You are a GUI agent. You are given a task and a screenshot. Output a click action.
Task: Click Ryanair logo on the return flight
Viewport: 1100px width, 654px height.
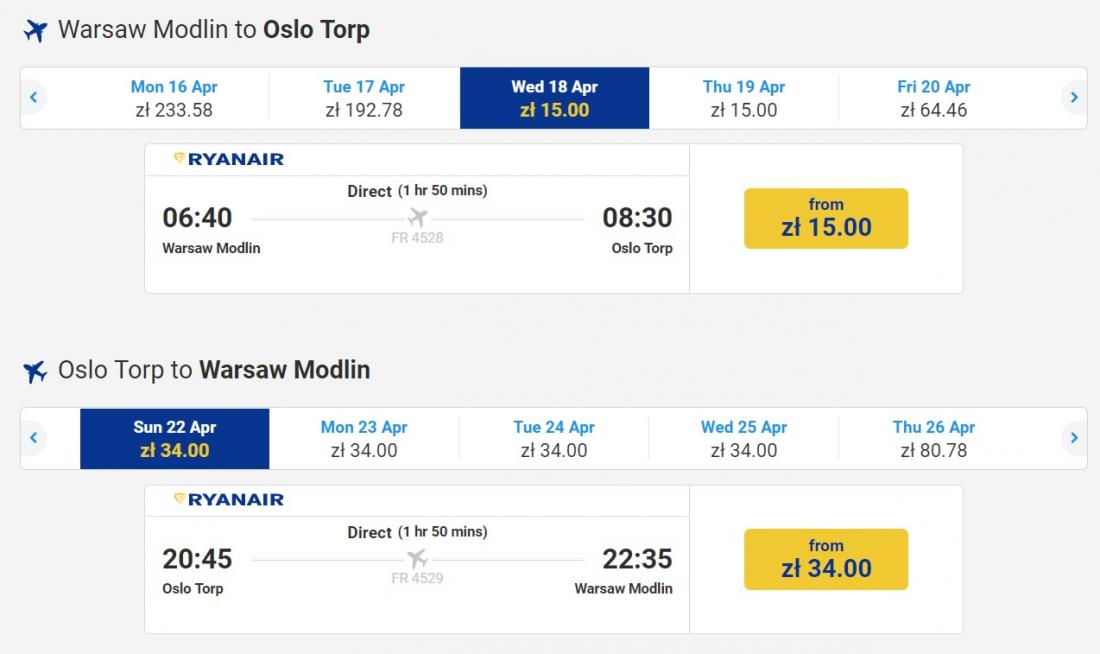click(229, 499)
